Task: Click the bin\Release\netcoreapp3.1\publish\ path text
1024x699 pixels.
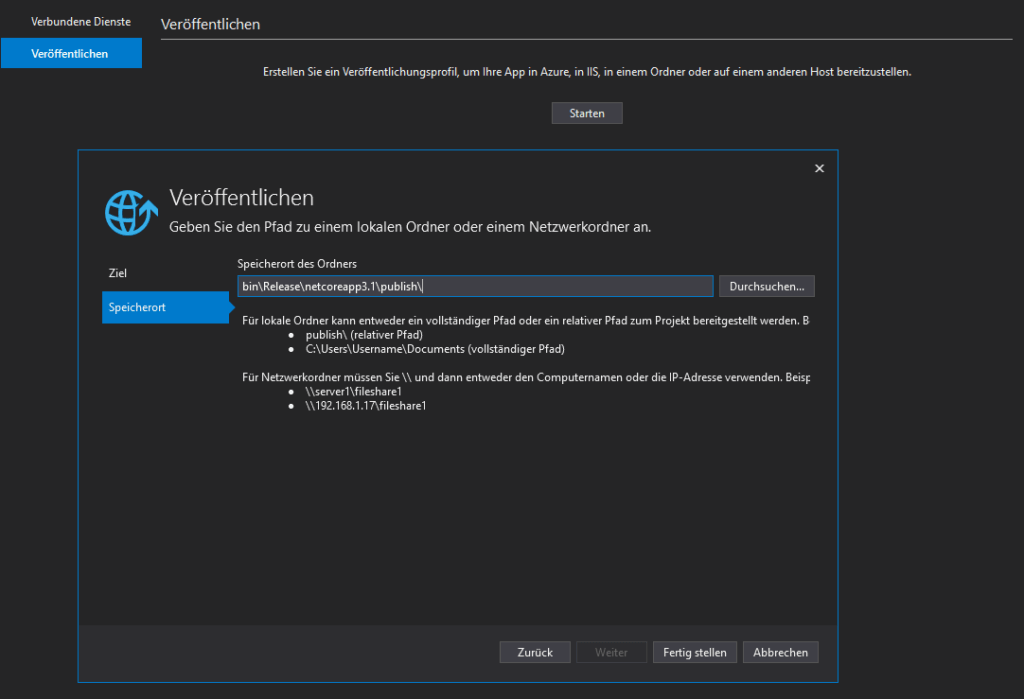Action: pos(333,286)
